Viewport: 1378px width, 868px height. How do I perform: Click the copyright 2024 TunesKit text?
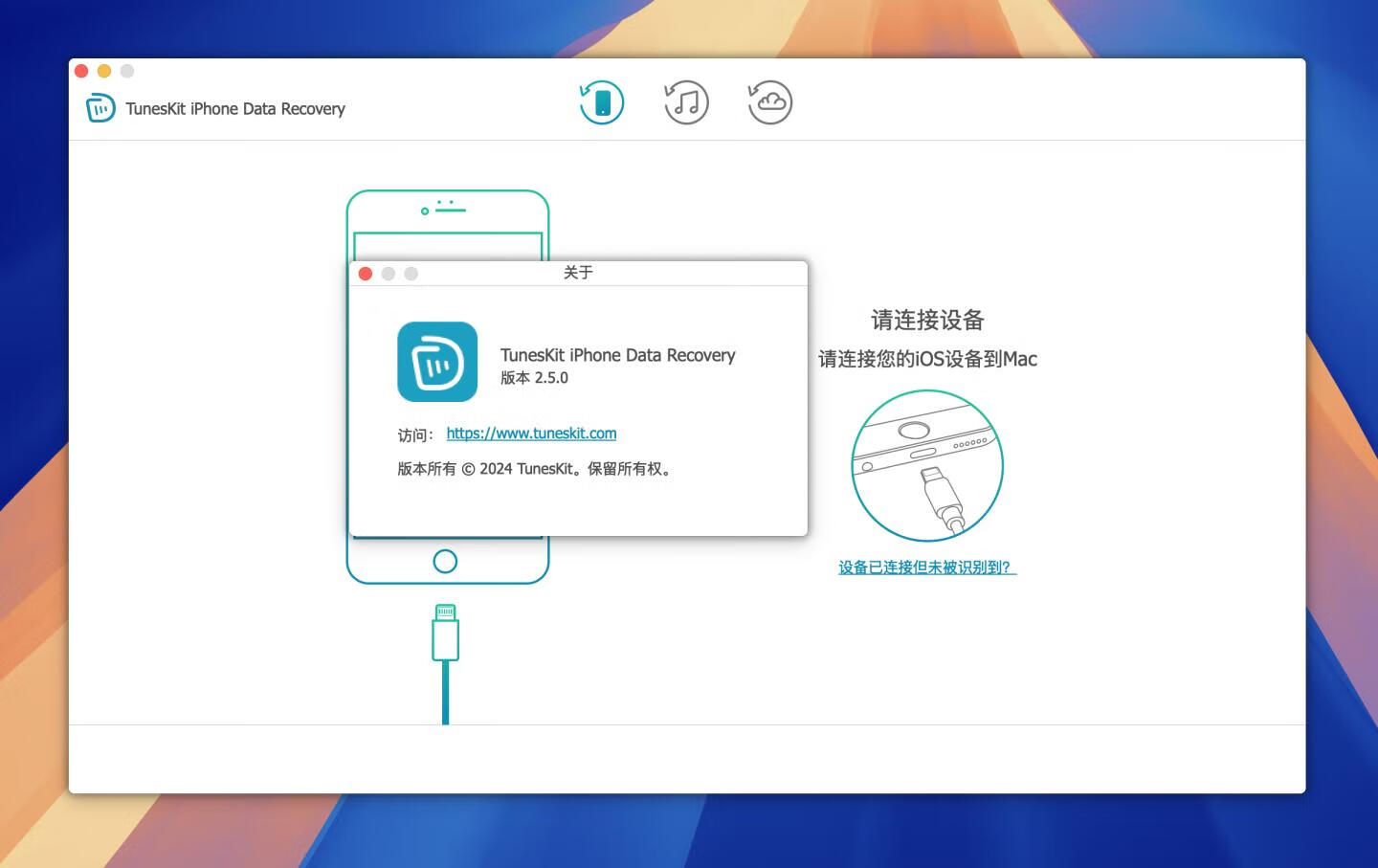[536, 469]
